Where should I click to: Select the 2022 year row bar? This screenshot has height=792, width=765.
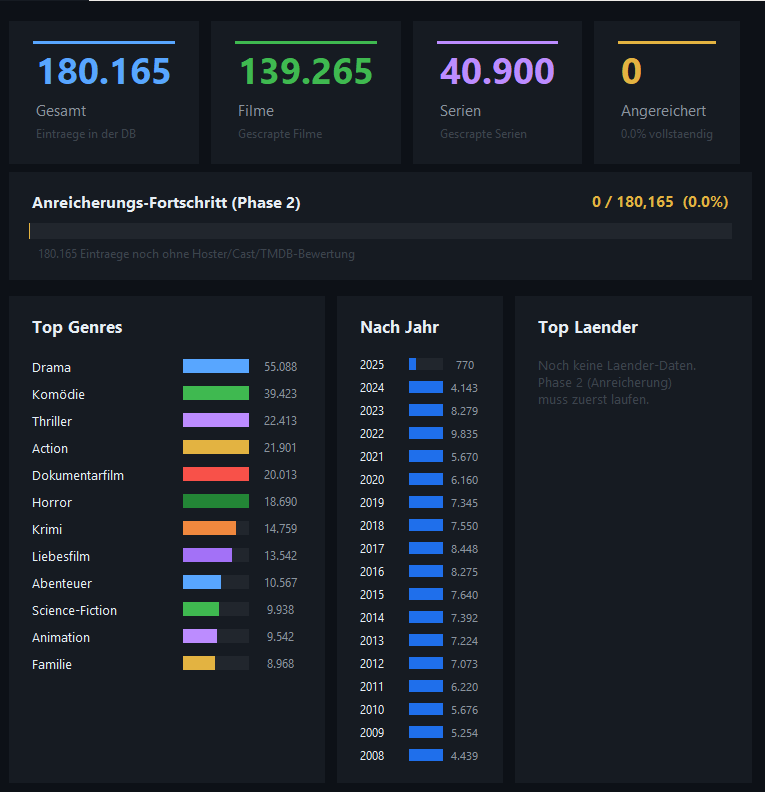click(x=426, y=433)
